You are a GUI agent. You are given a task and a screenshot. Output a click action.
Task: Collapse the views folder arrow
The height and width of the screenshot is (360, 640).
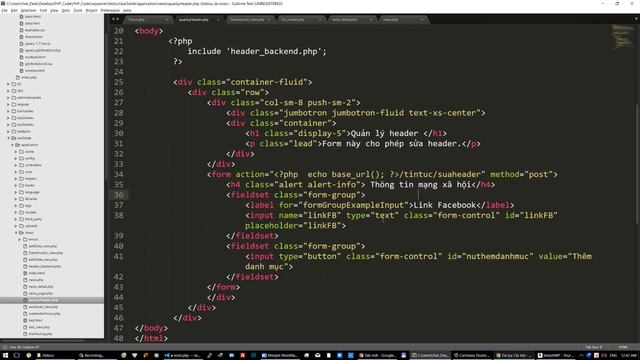(16, 233)
